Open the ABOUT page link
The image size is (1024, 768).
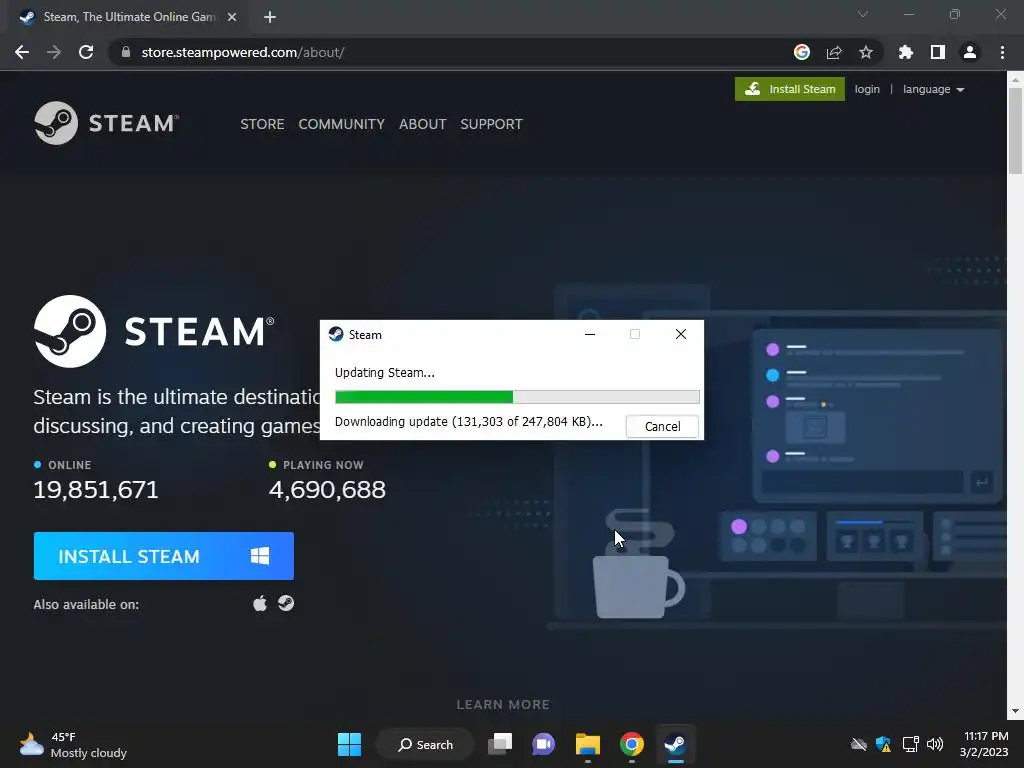[423, 124]
